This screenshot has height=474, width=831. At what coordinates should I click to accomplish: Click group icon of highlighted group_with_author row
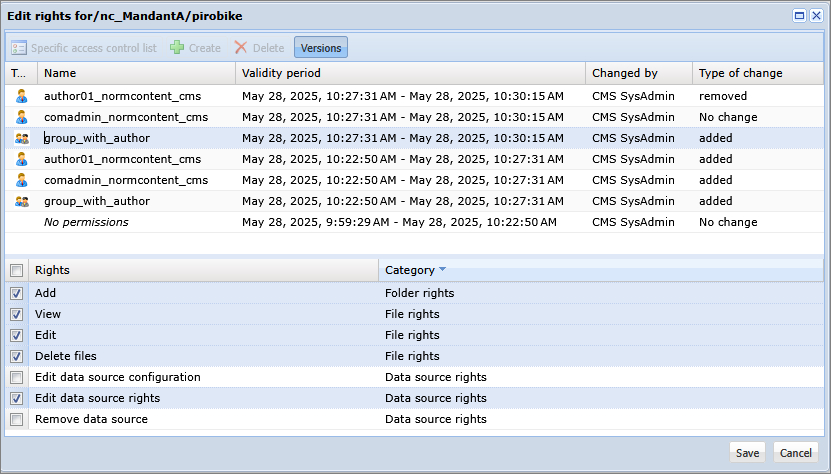21,138
